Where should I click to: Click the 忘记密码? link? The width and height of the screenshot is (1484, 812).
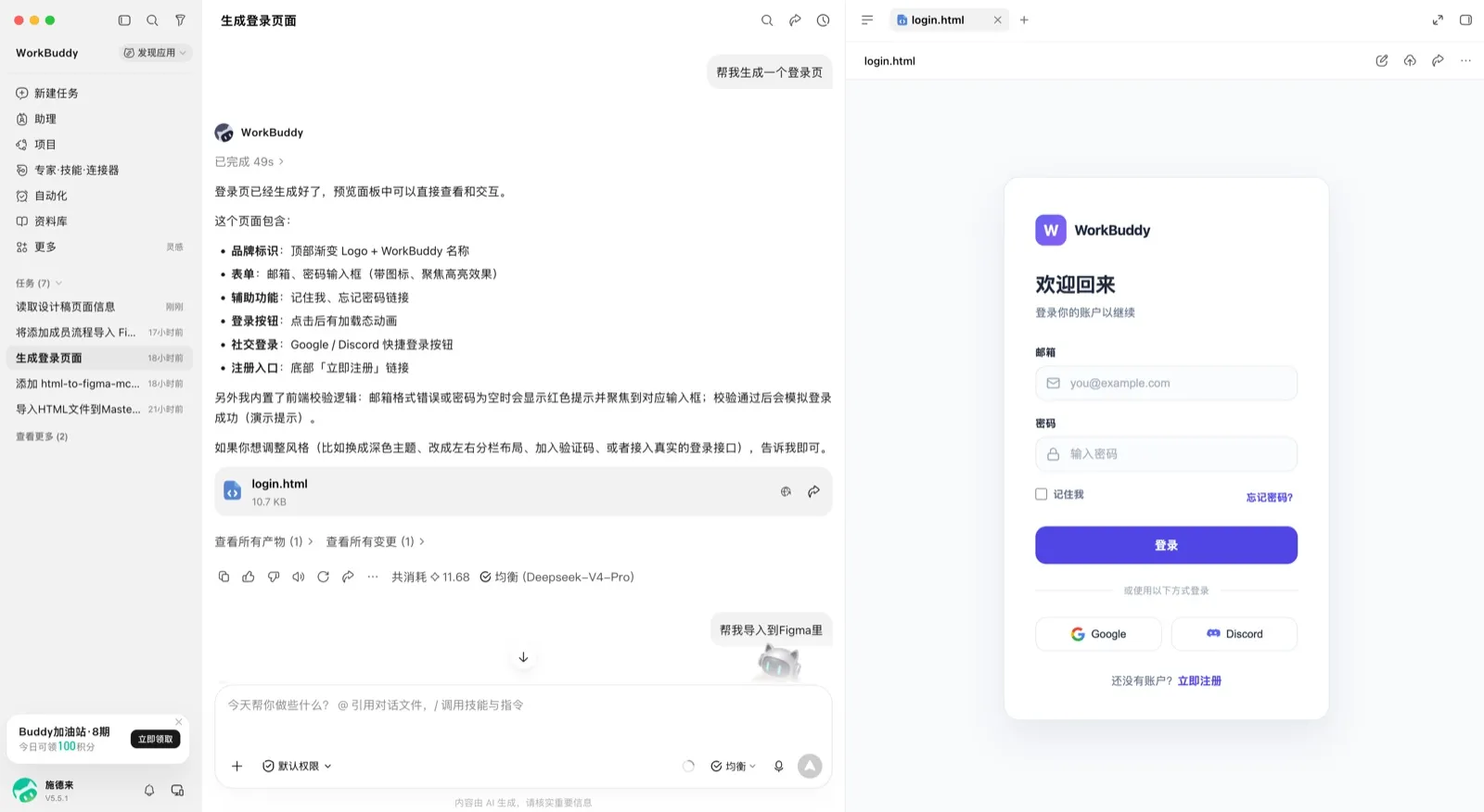(1270, 498)
